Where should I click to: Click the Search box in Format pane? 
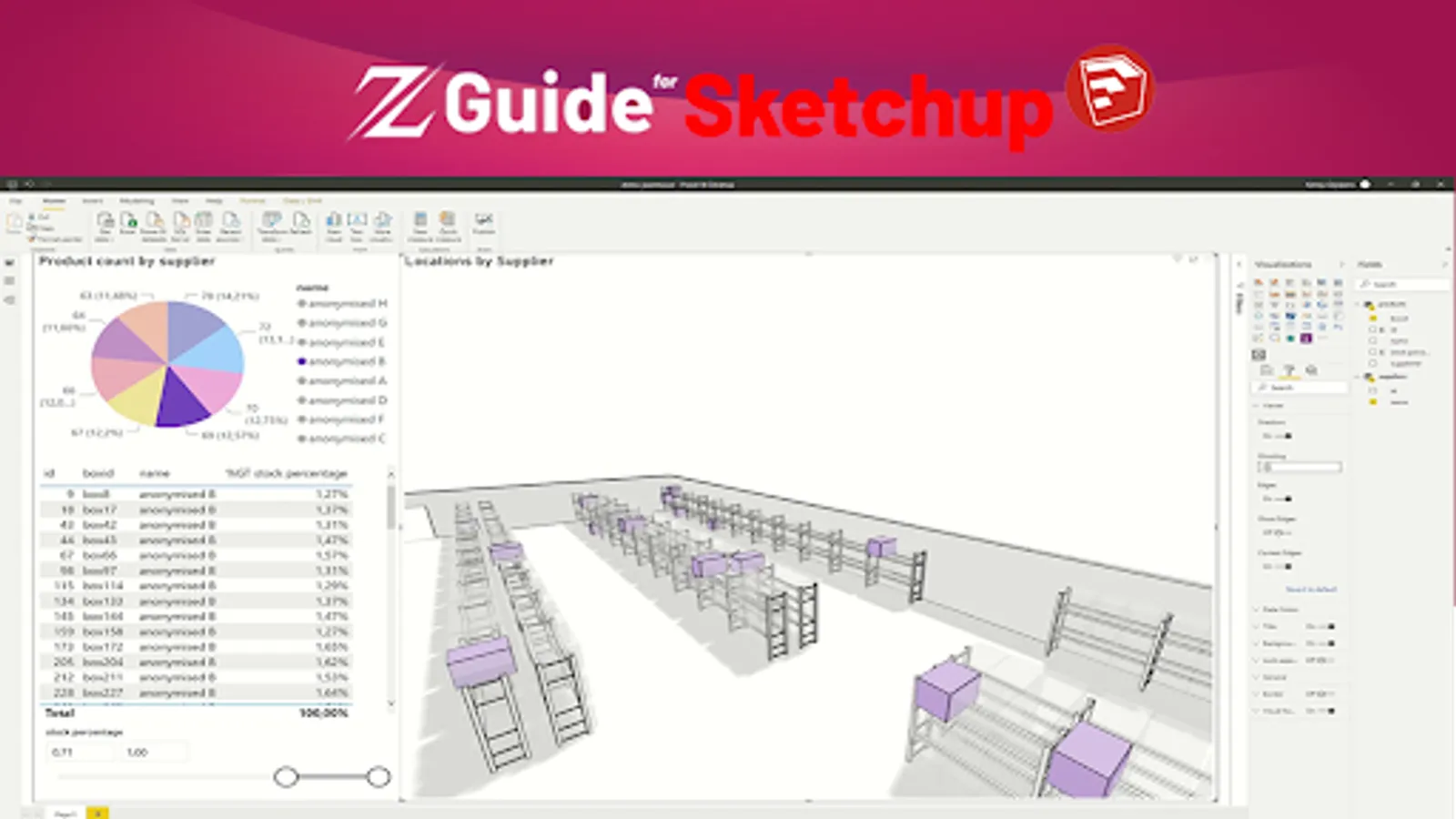(x=1299, y=388)
